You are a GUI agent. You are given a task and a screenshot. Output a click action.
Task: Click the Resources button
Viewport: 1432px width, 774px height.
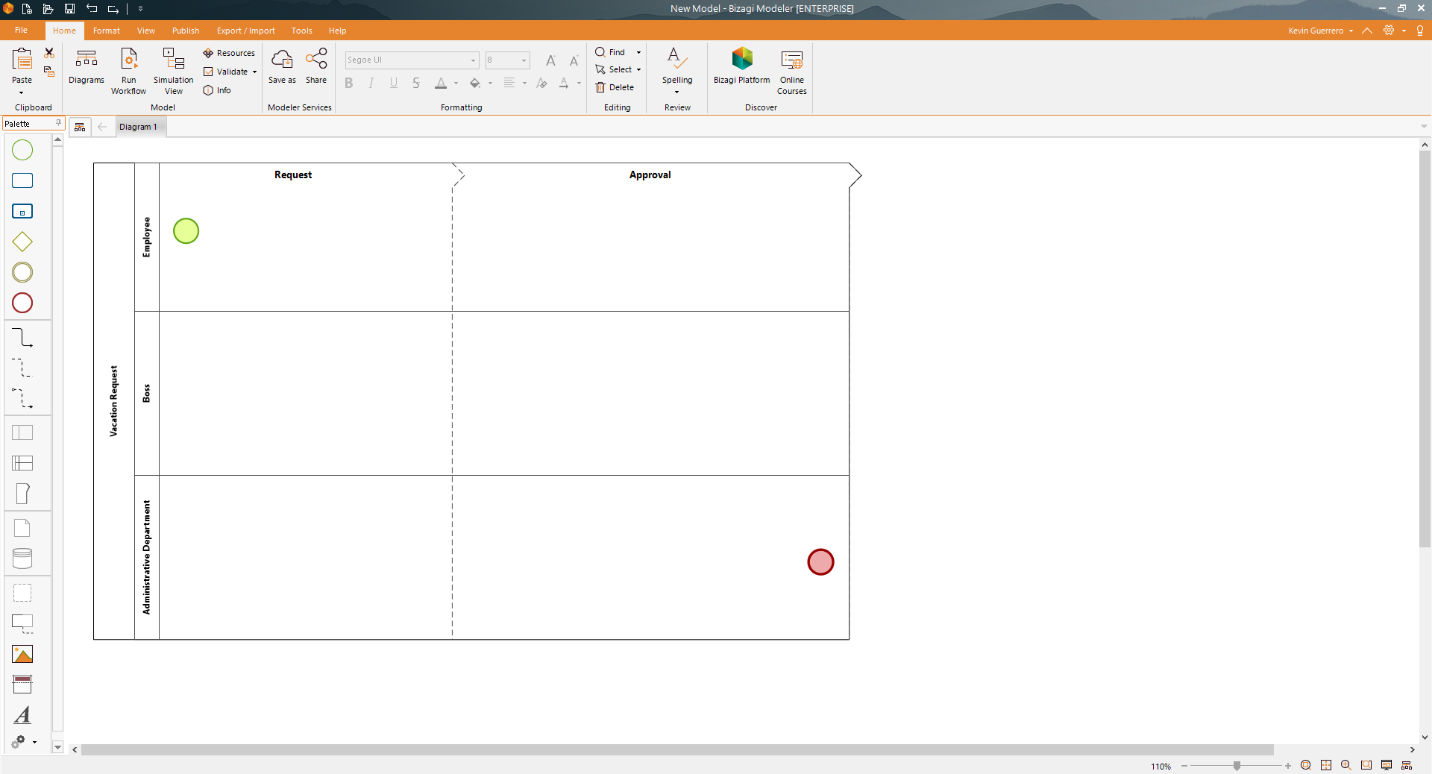pyautogui.click(x=229, y=53)
